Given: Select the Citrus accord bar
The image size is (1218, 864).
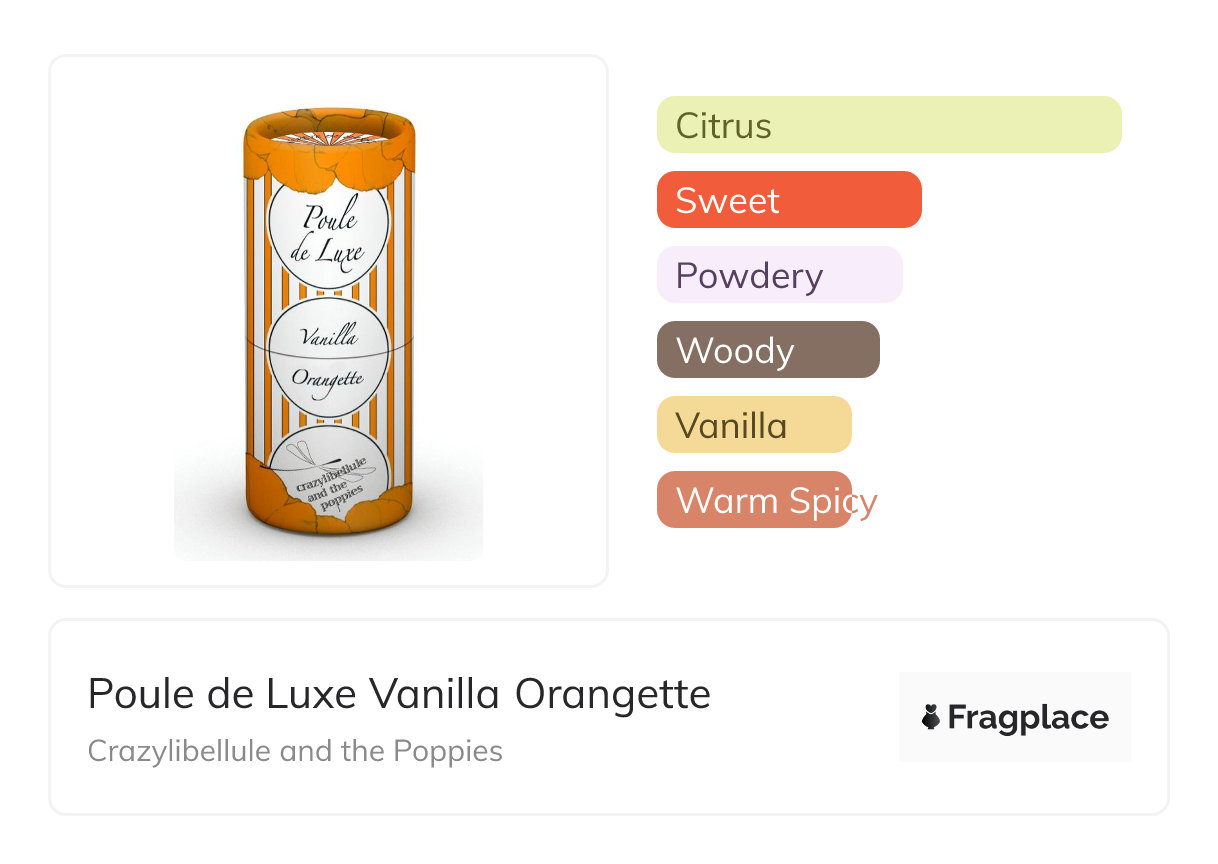Looking at the screenshot, I should point(888,125).
